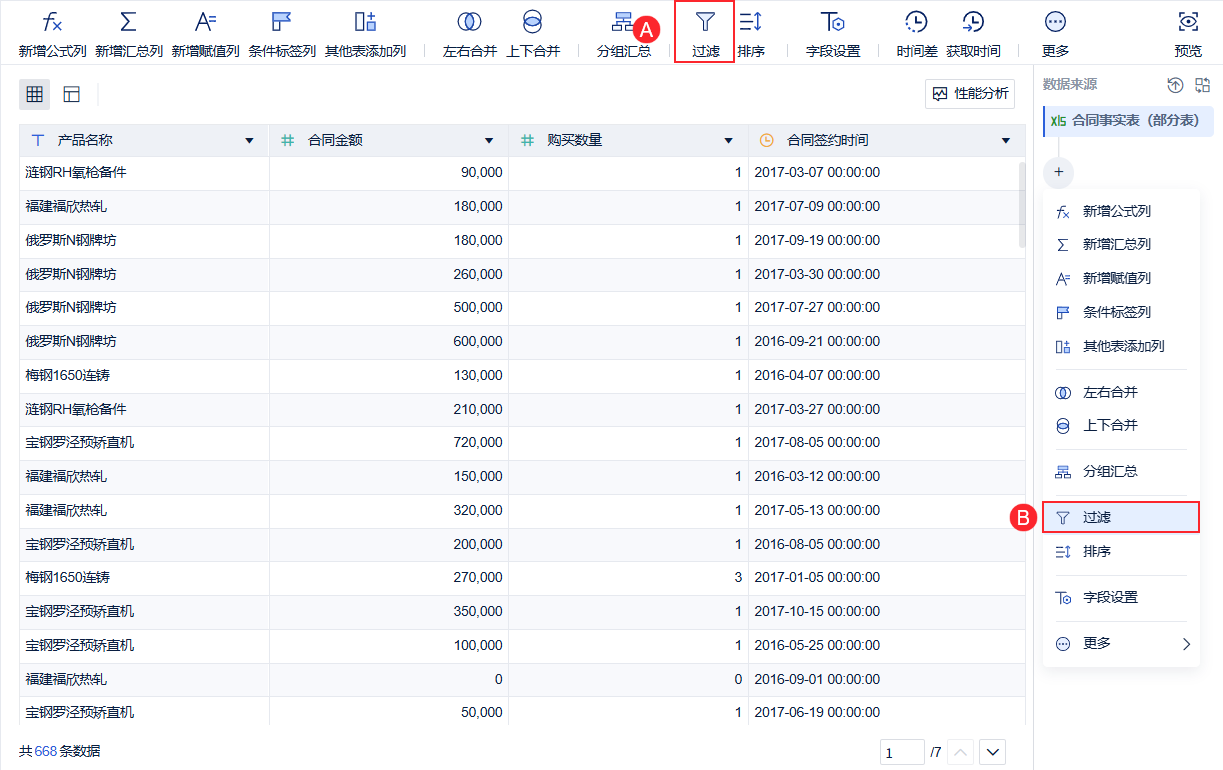The width and height of the screenshot is (1223, 770).
Task: Choose 排序 in the dropdown menu
Action: coord(1121,551)
